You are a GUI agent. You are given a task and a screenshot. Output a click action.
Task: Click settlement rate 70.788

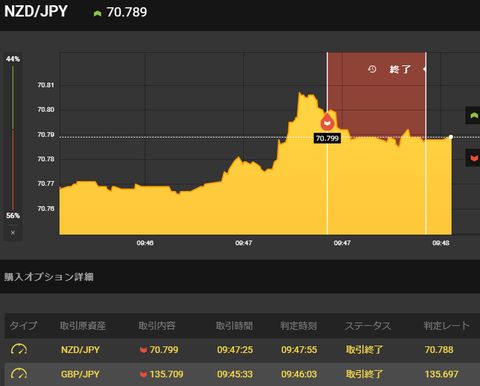click(439, 350)
